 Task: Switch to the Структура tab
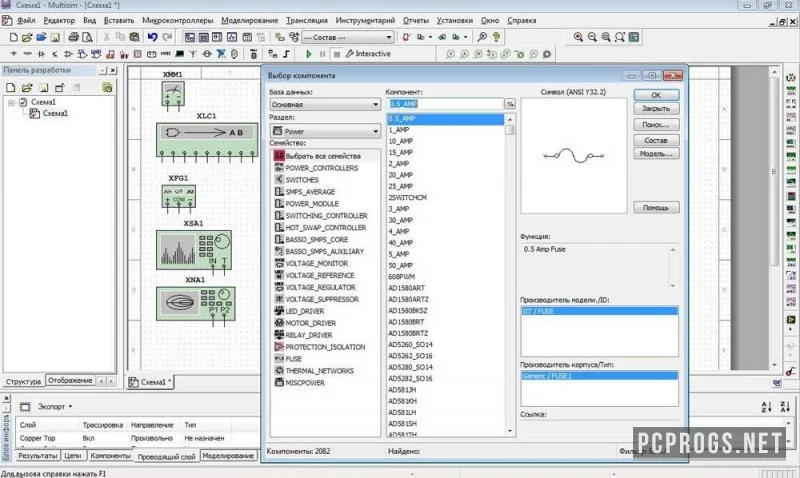[23, 381]
